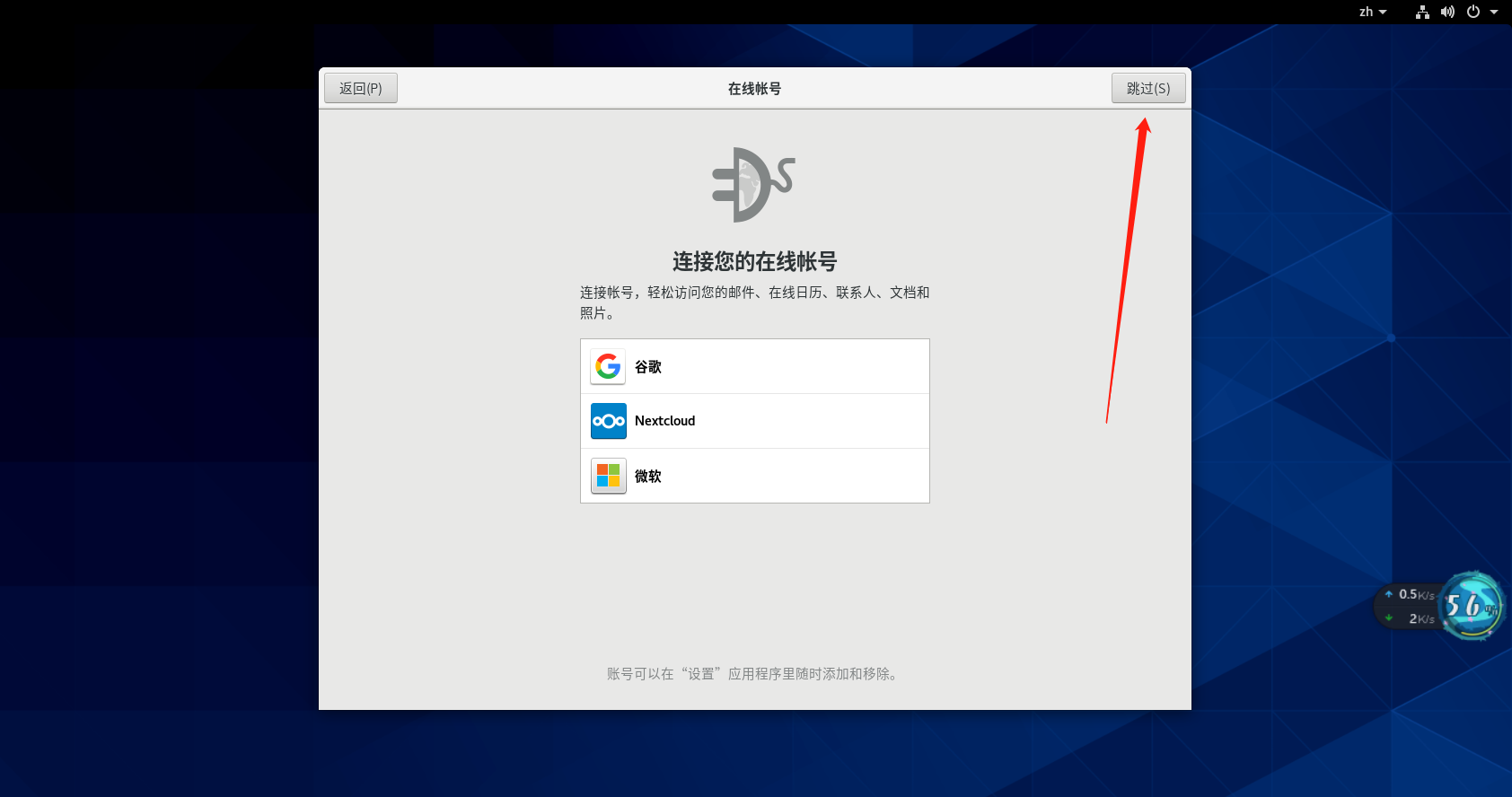Screen dimensions: 1512x797
Task: Select the 谷歌 account row
Action: (755, 366)
